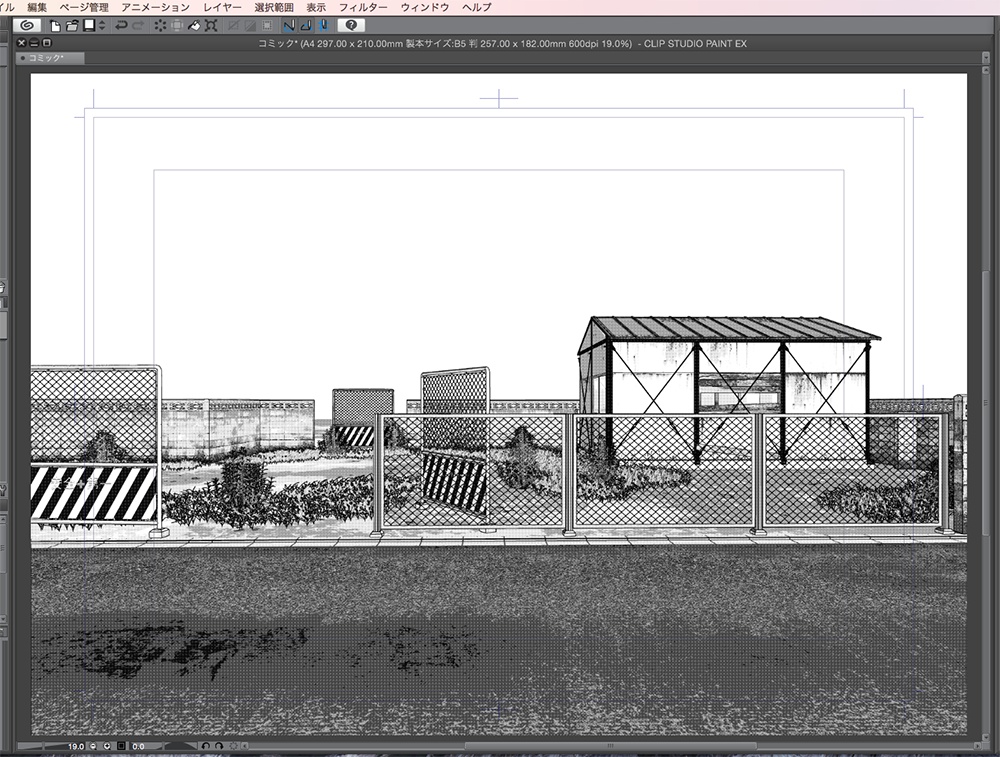Undo the last action

click(x=121, y=26)
